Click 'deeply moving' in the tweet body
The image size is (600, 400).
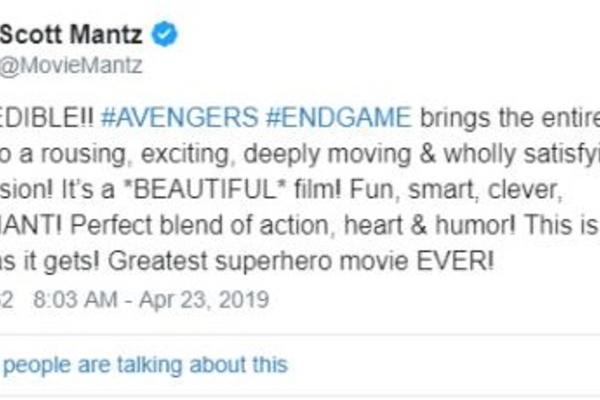click(327, 153)
